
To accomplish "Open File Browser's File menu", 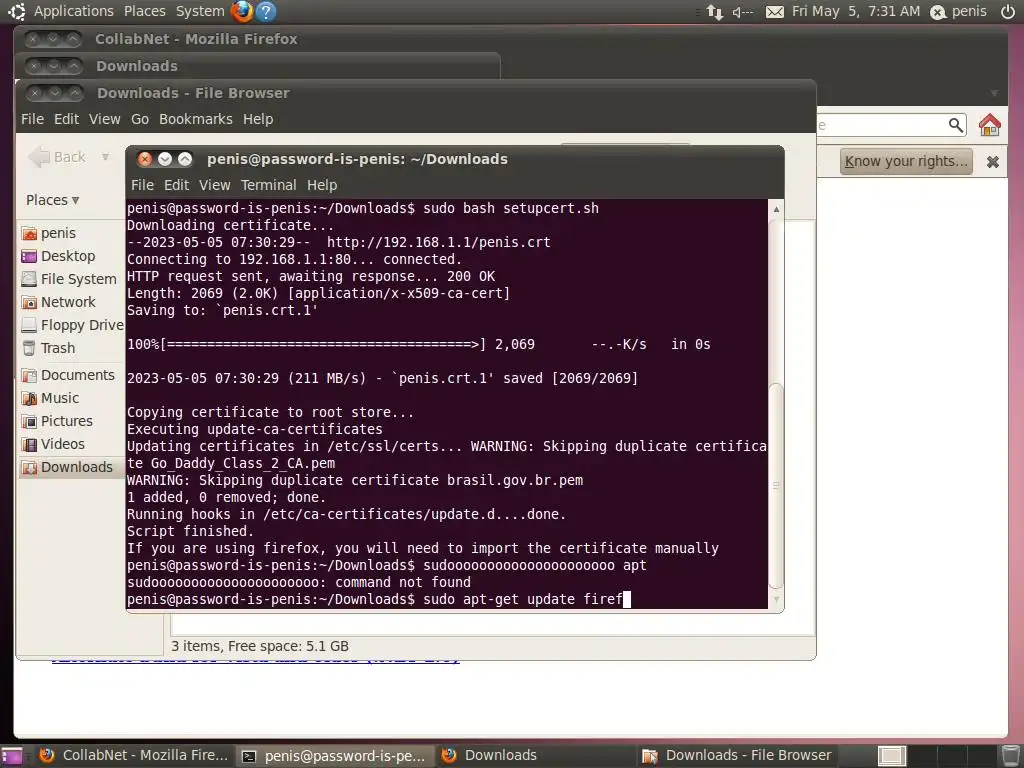I will click(32, 119).
